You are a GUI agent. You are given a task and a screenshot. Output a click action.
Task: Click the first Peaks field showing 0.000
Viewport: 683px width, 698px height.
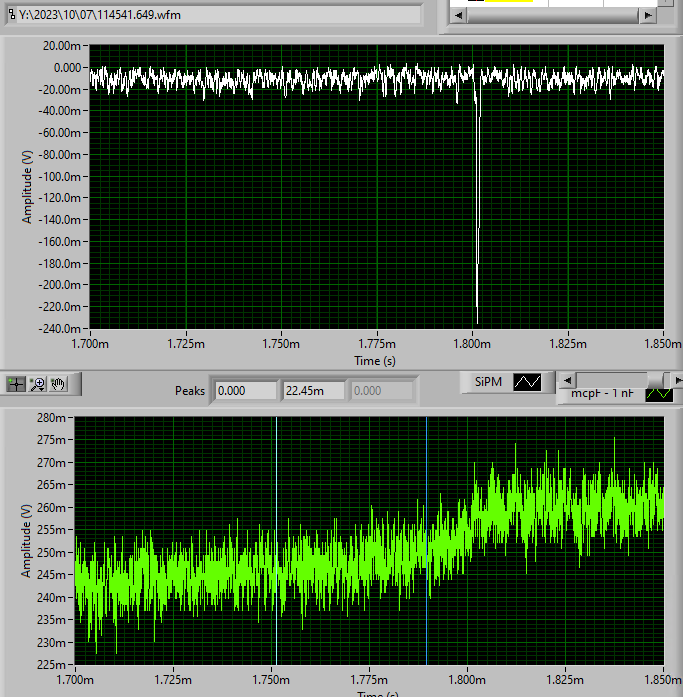coord(245,390)
